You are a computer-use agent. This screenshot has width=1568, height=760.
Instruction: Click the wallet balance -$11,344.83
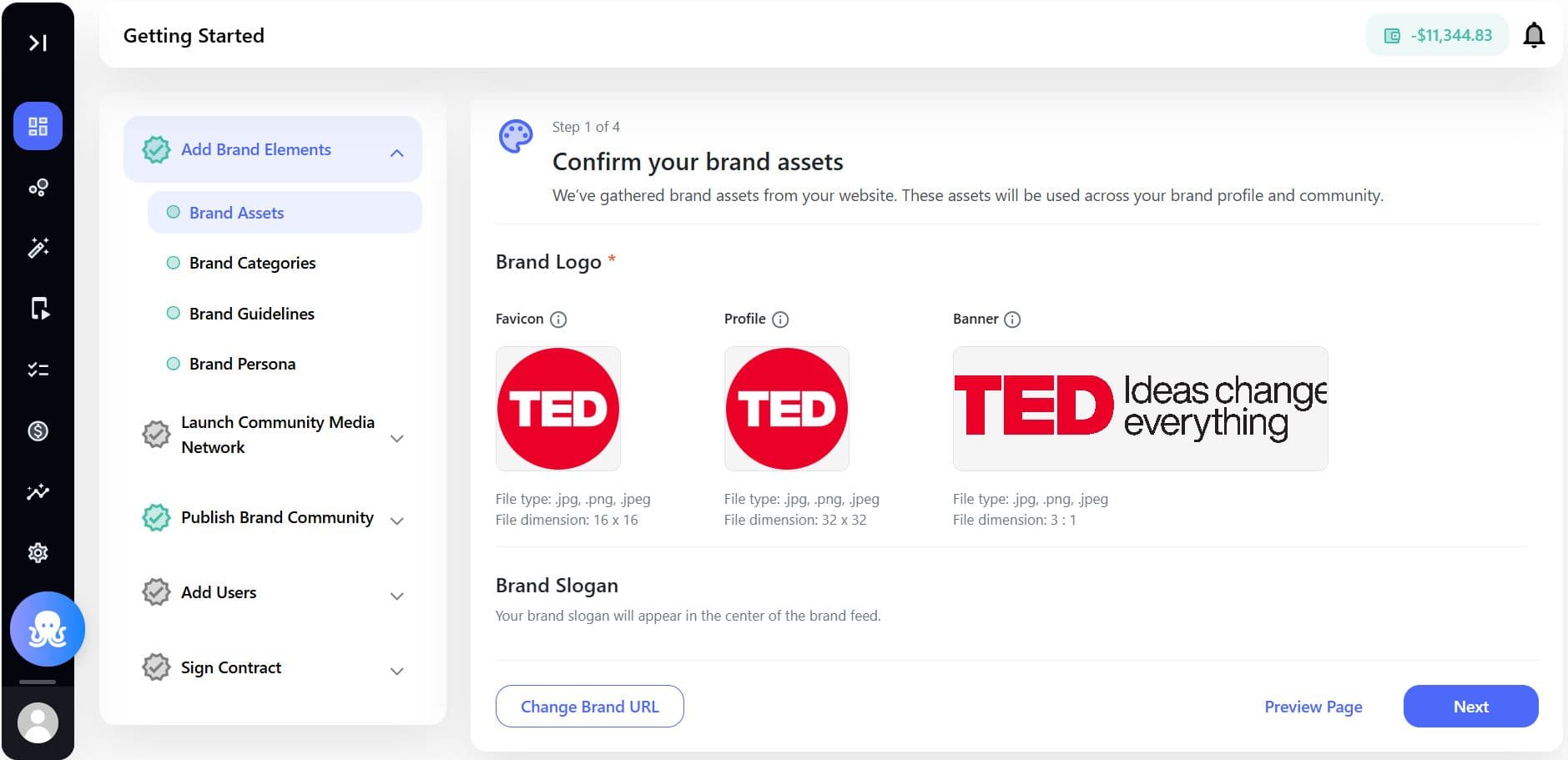click(x=1437, y=35)
